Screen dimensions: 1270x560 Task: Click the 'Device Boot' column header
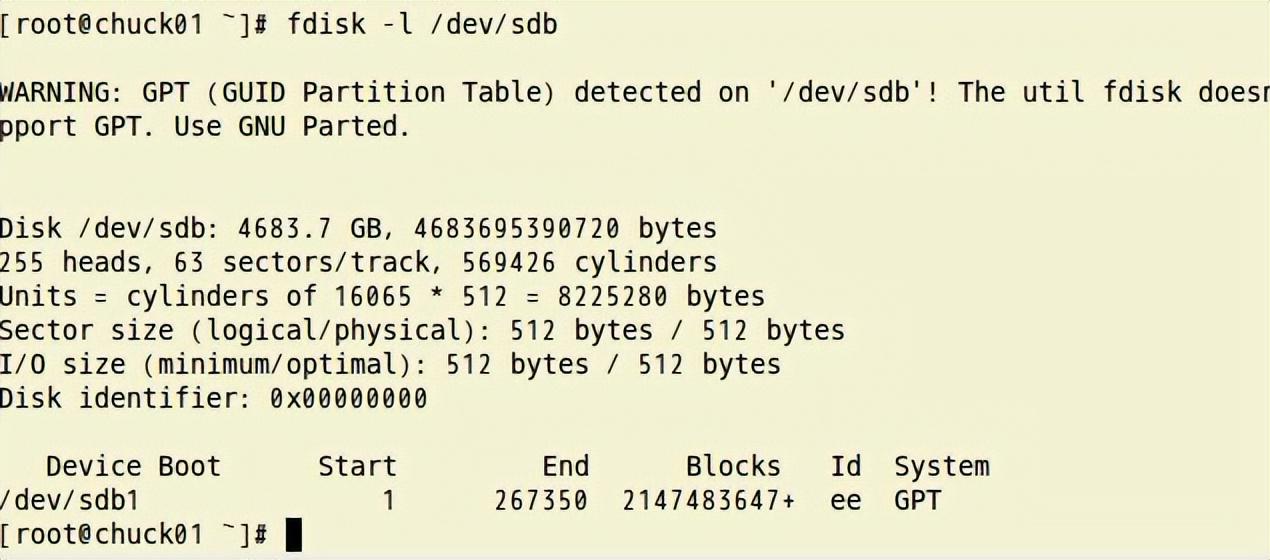coord(132,466)
